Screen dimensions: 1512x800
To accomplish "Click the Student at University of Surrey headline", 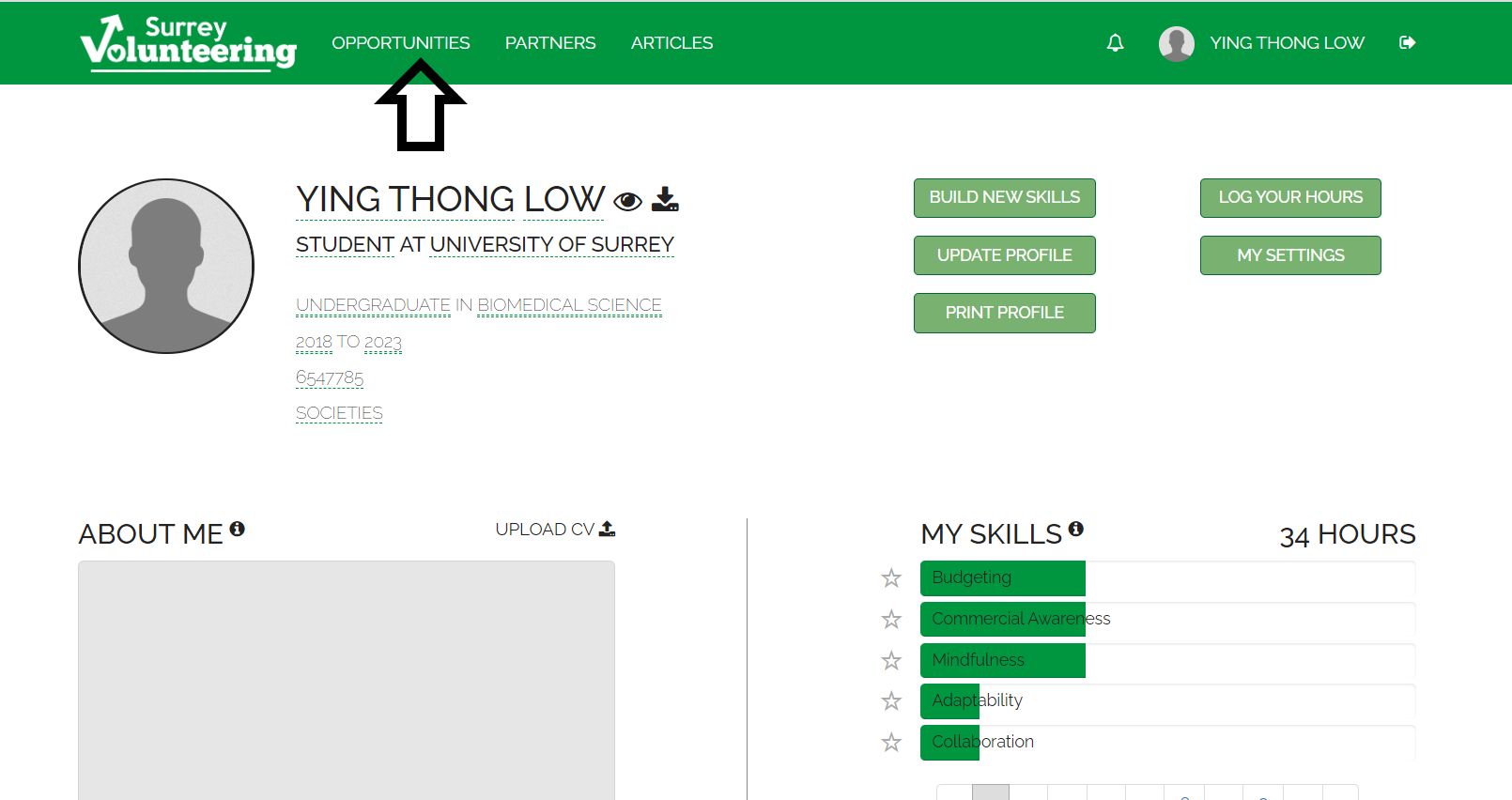I will pos(485,245).
